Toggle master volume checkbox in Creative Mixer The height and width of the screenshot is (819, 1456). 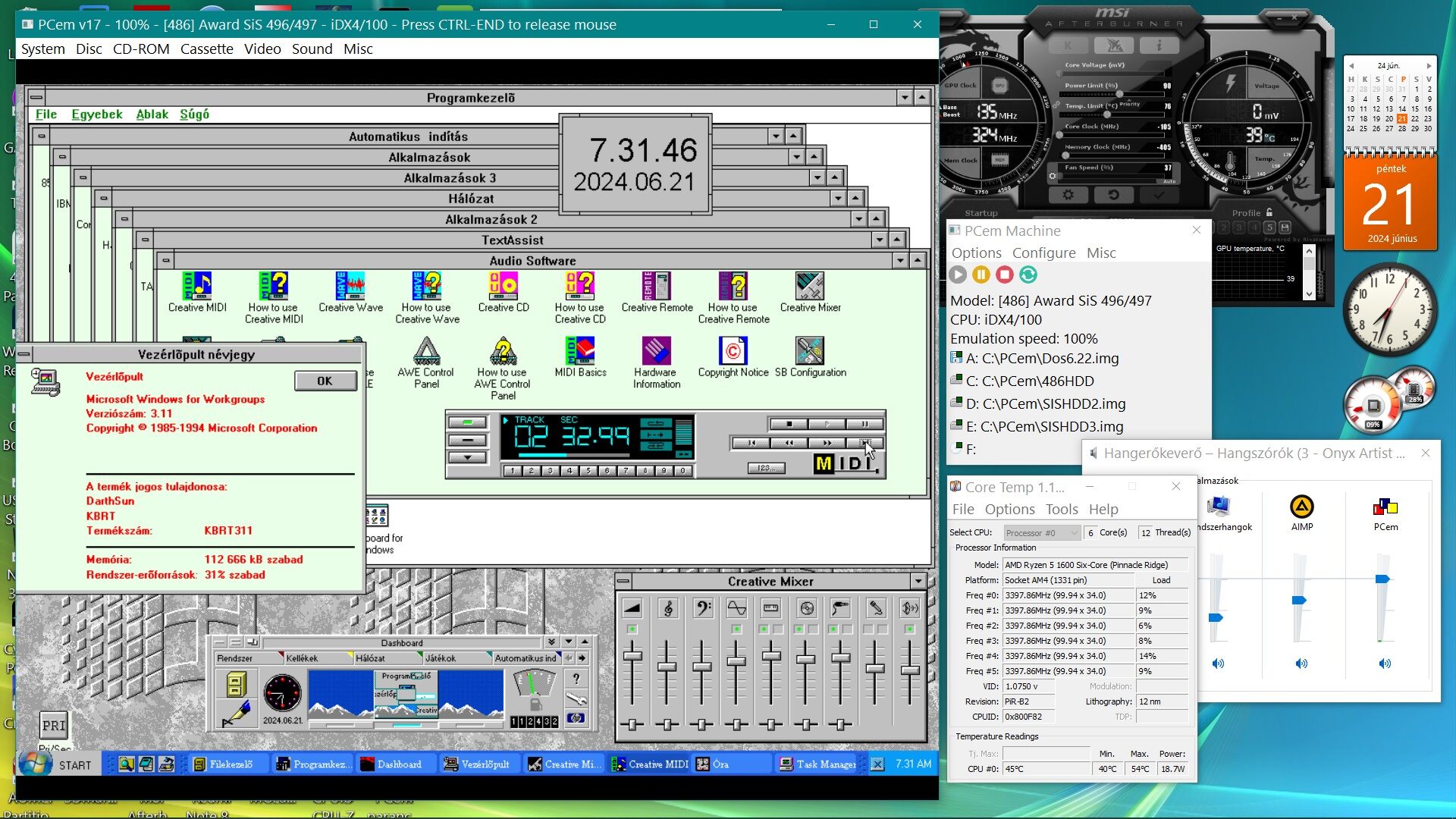tap(632, 629)
